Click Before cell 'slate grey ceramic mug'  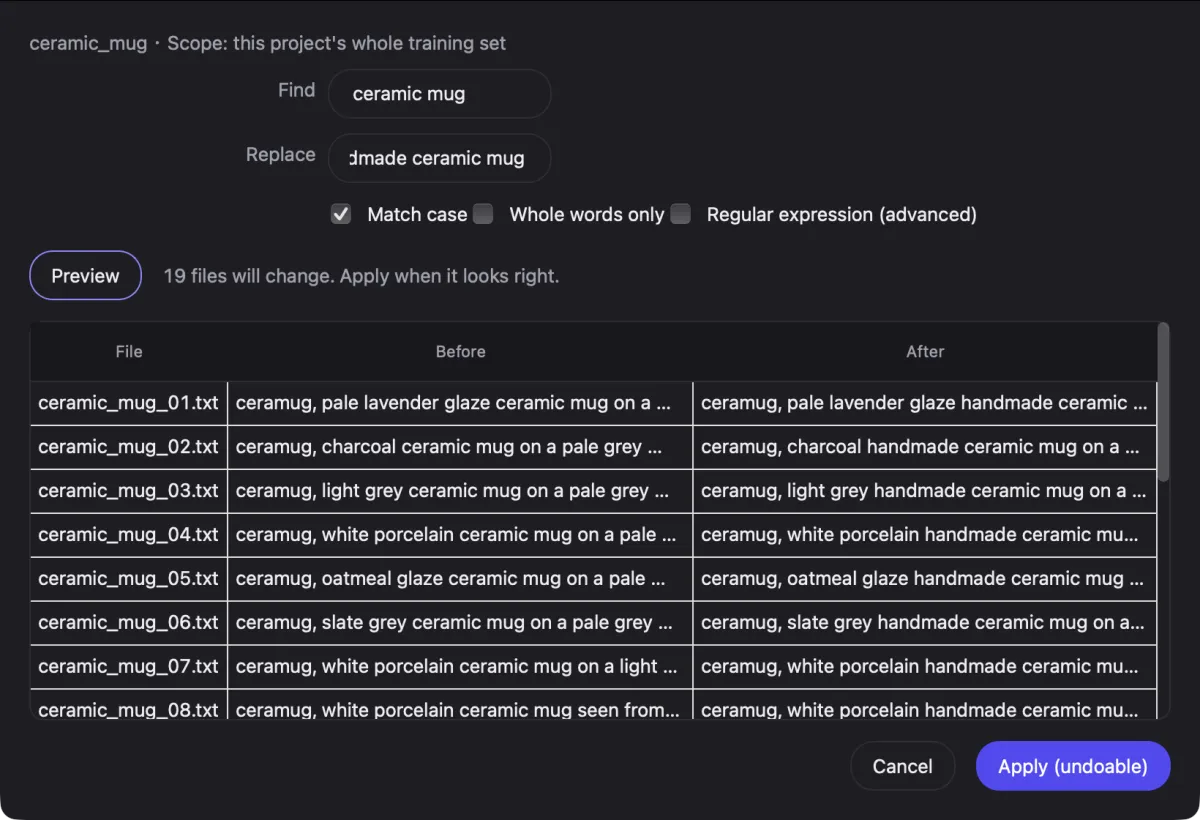[x=460, y=623]
